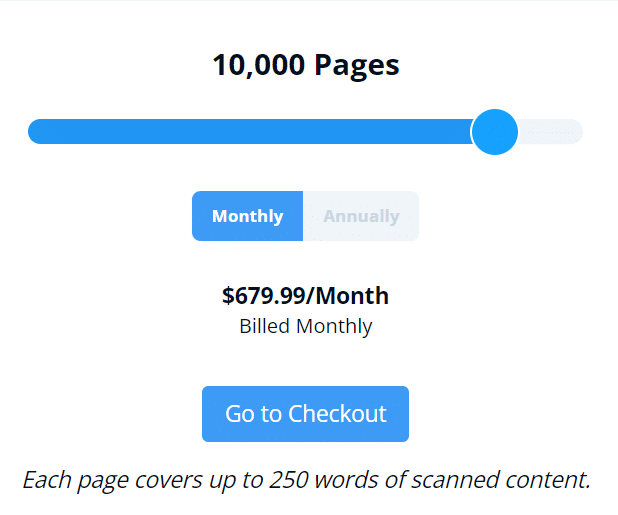Click the filled blue part of the slider track
Image resolution: width=618 pixels, height=515 pixels.
[x=250, y=132]
